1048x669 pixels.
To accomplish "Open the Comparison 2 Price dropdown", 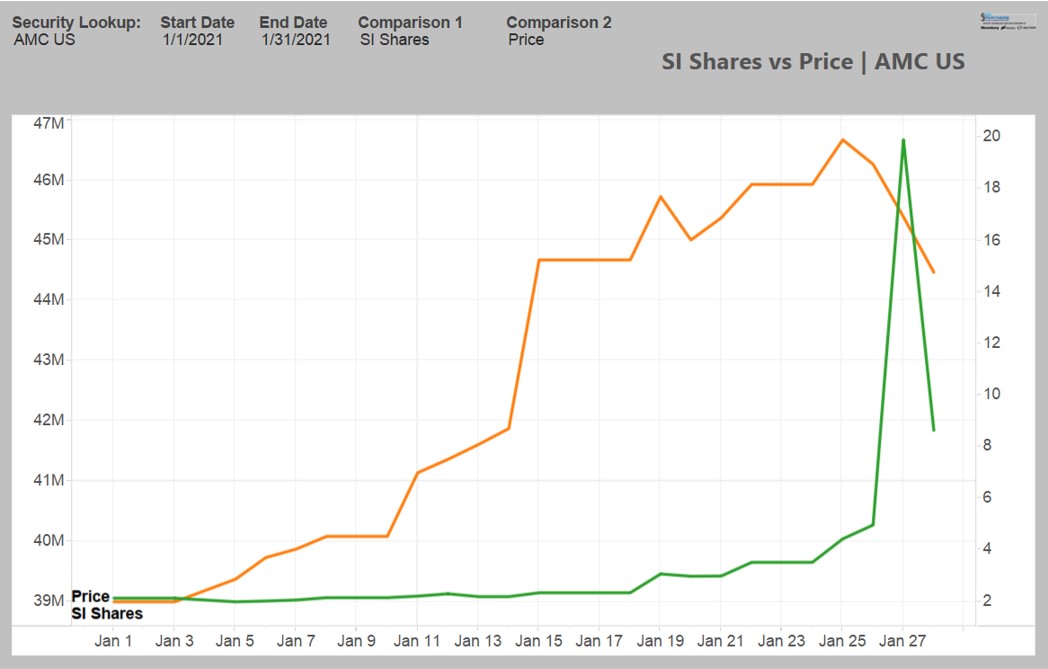I will [526, 39].
